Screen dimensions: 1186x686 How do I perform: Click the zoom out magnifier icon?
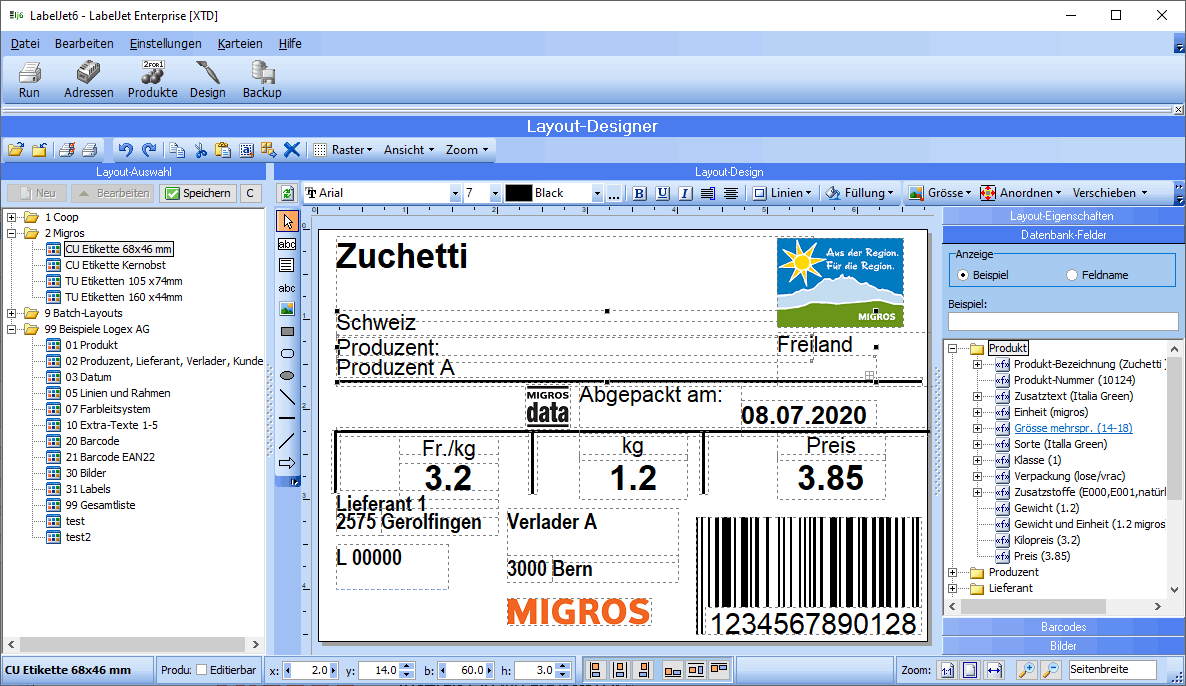1051,669
